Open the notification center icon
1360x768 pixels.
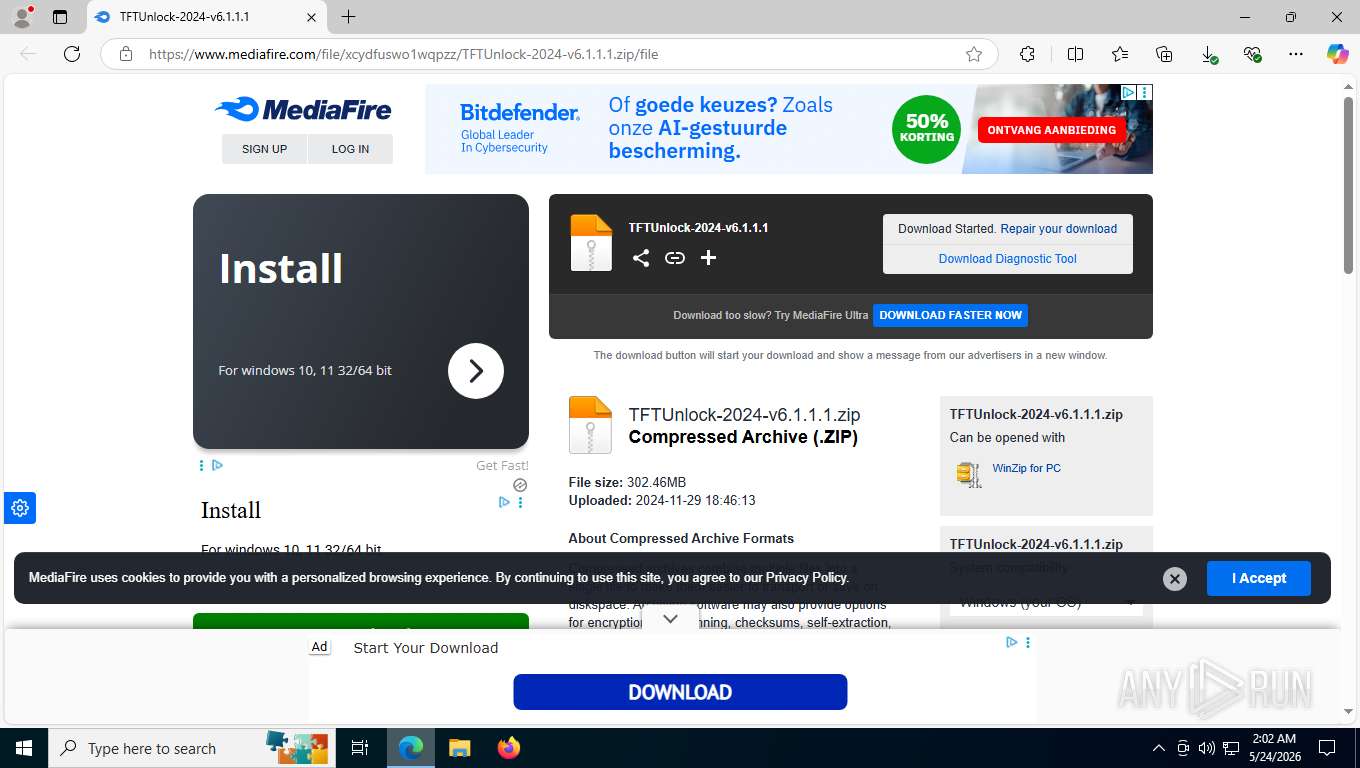[1326, 748]
